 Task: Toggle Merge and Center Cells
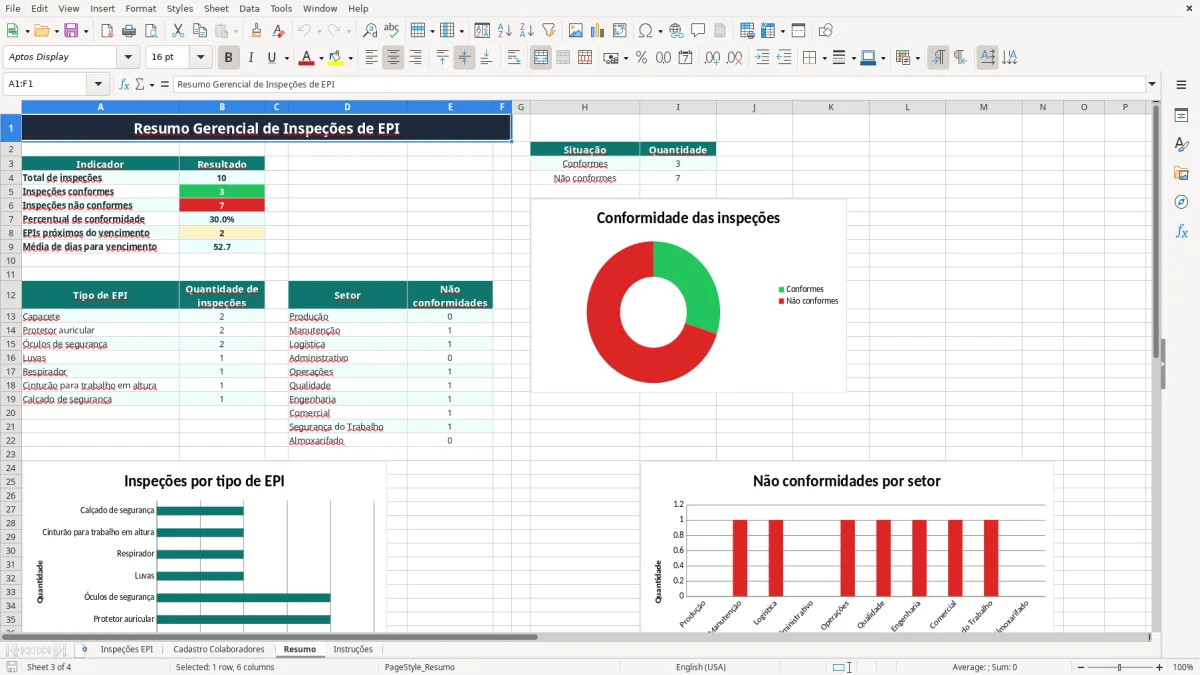coord(541,58)
